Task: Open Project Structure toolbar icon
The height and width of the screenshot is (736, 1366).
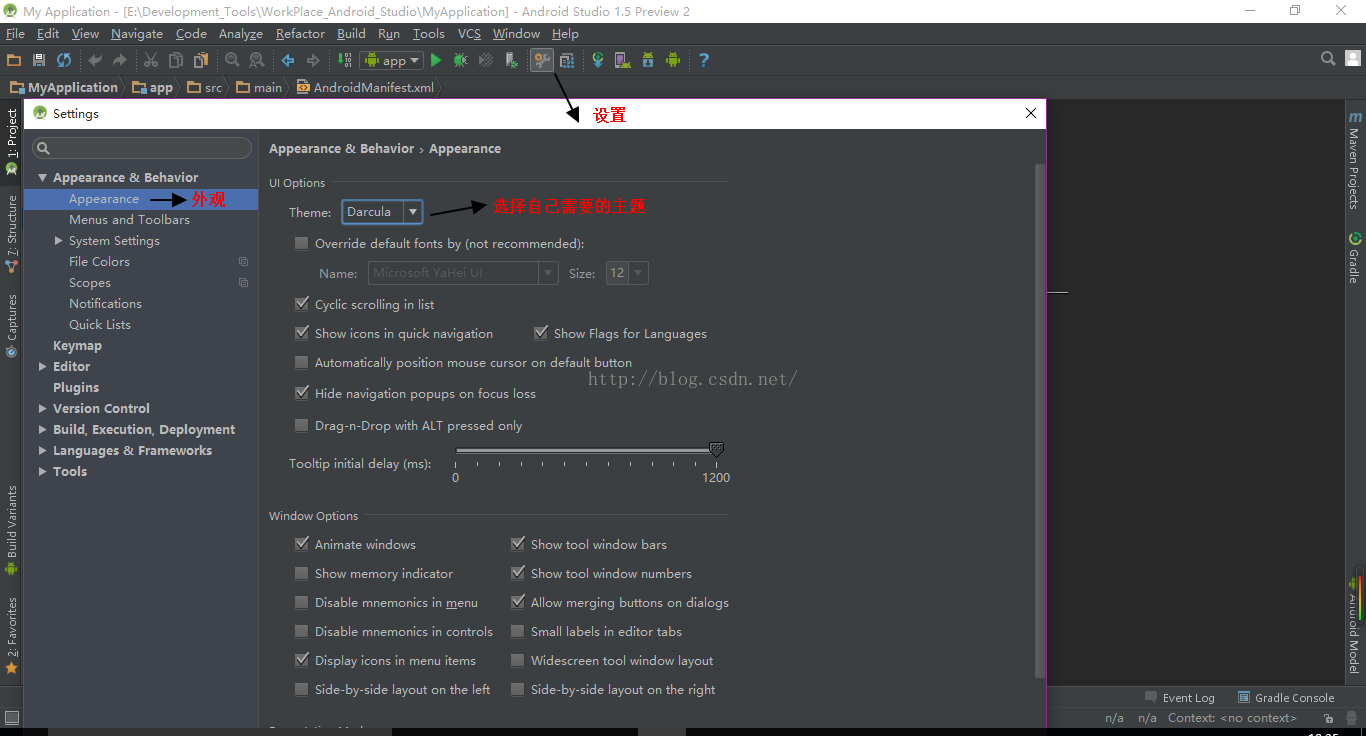Action: (x=567, y=60)
